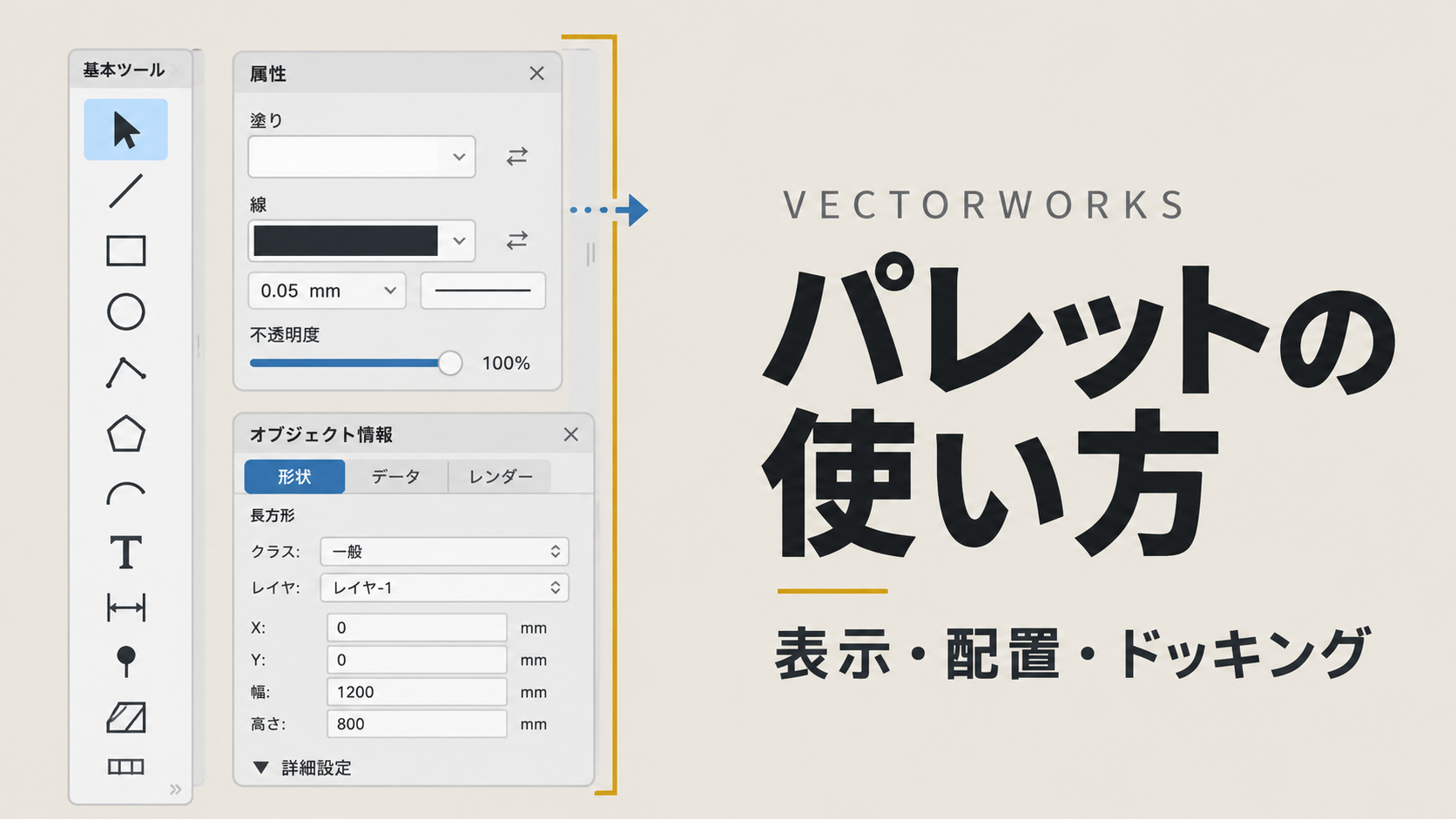The image size is (1456, 819).
Task: Open the レイヤ dropdown showing レイヤ-1
Action: pyautogui.click(x=444, y=587)
